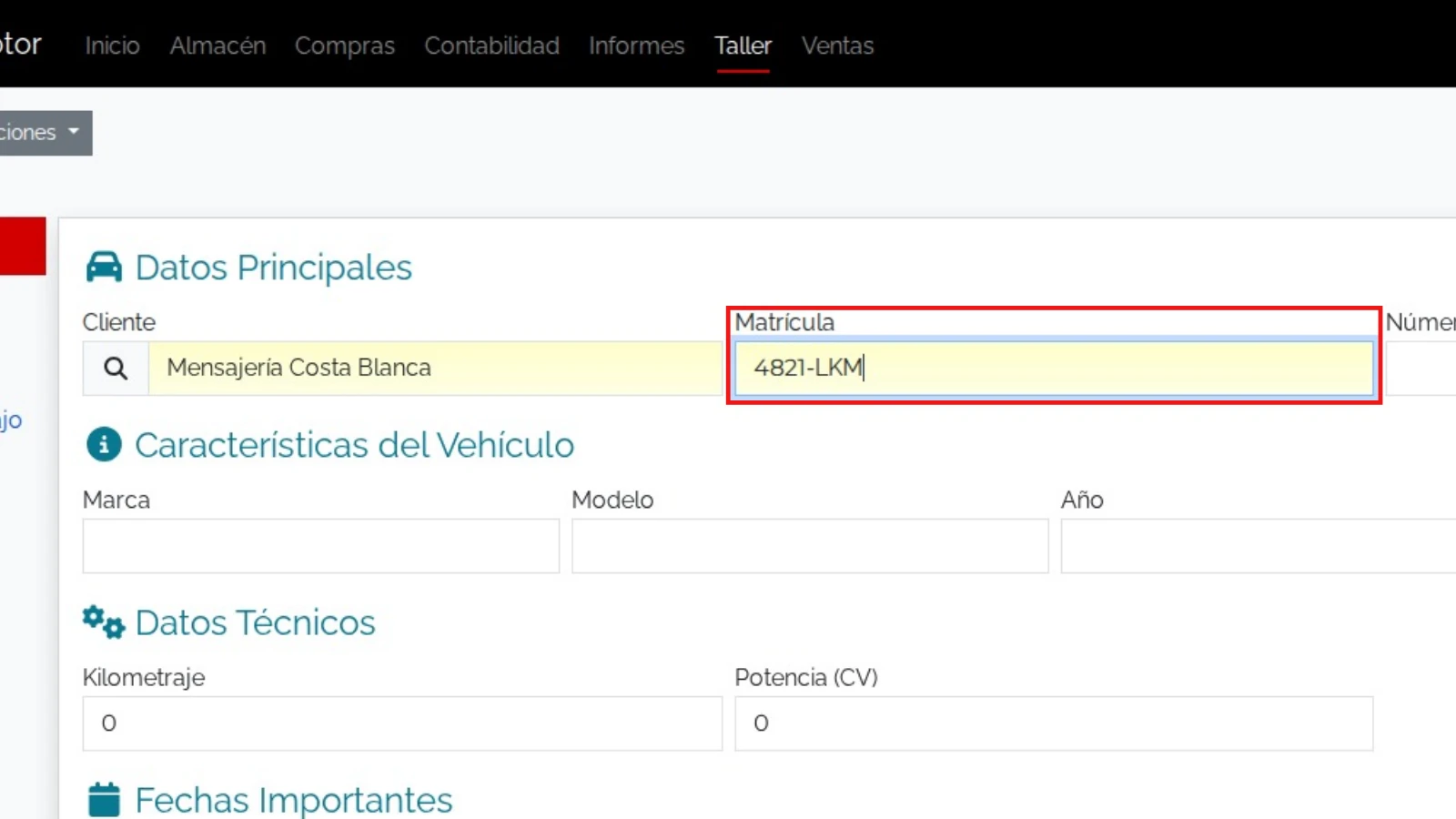Open the Almacén menu
1456x819 pixels.
217,45
